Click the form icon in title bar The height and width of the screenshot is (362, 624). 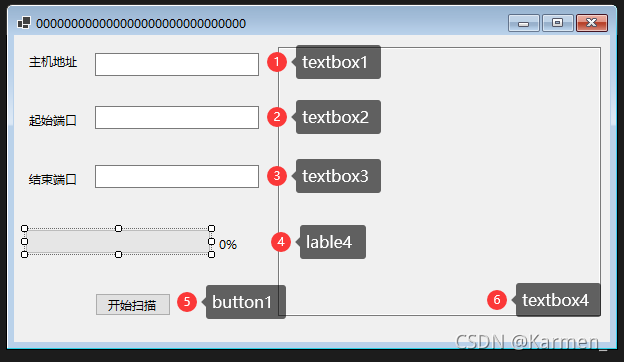24,23
